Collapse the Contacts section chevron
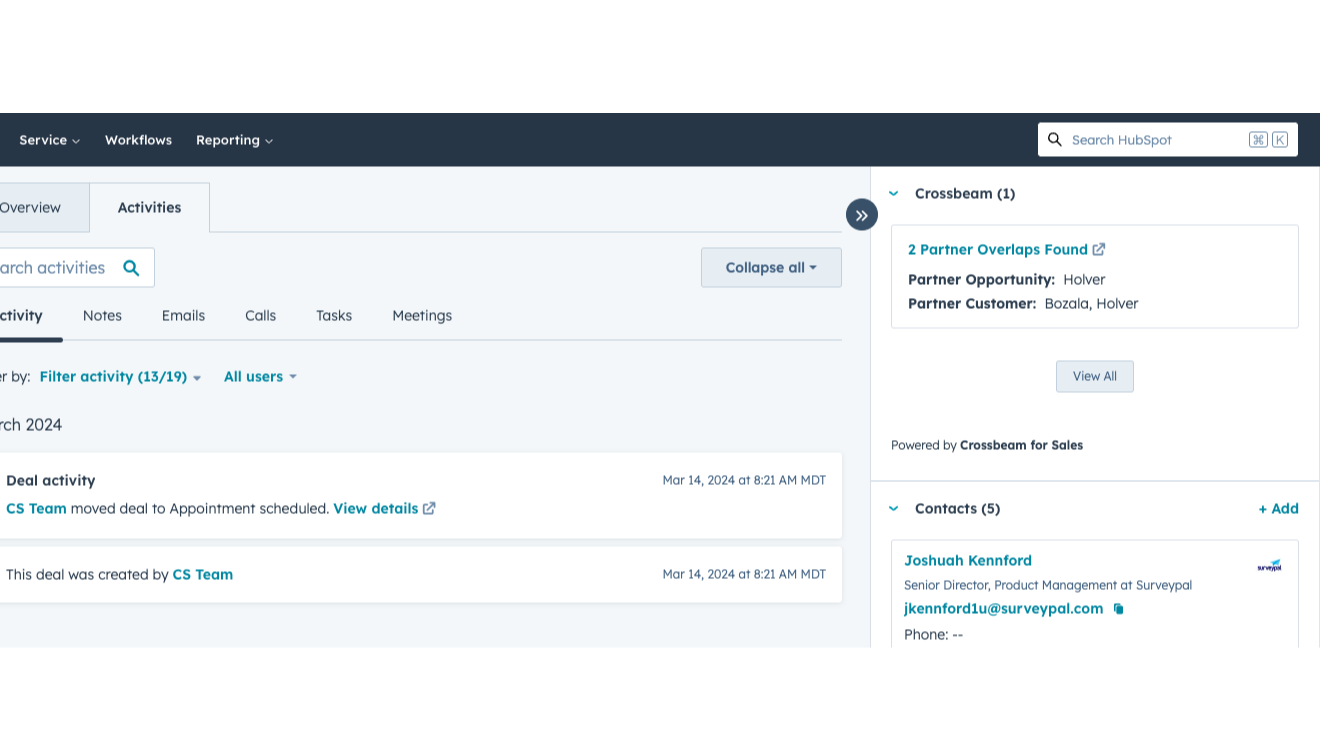The image size is (1320, 742). (894, 509)
